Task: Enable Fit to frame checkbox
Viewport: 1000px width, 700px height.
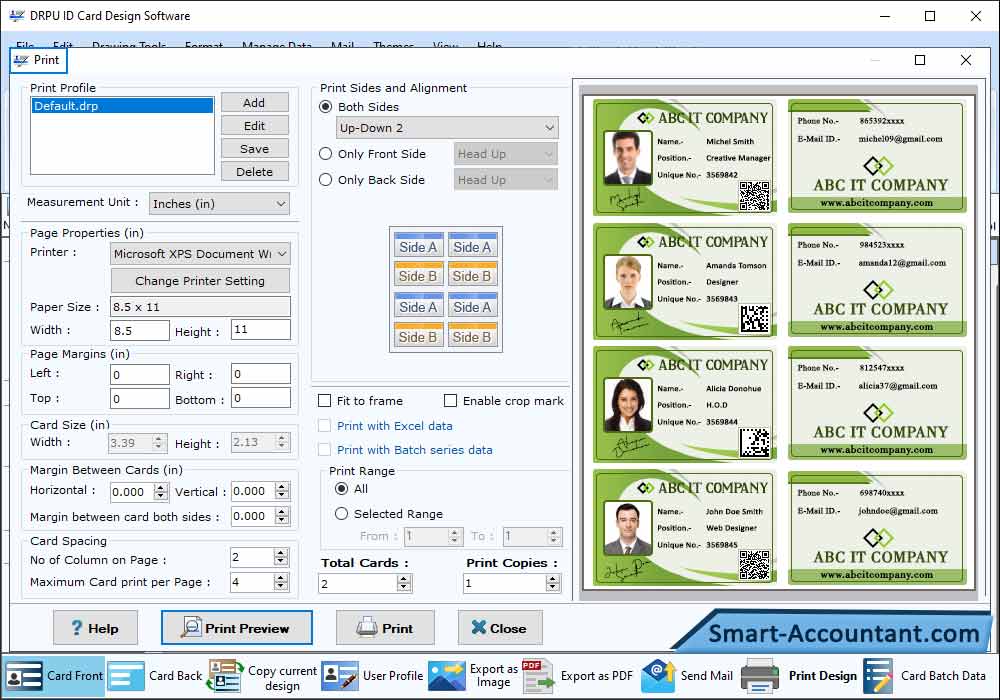Action: pos(325,400)
